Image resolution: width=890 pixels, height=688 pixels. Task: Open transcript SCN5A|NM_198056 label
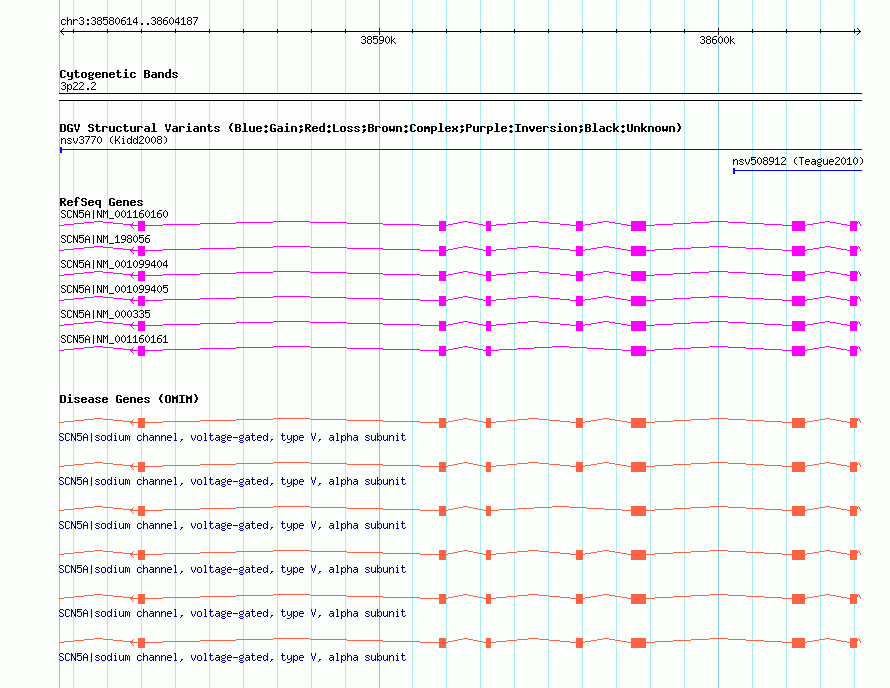point(105,240)
